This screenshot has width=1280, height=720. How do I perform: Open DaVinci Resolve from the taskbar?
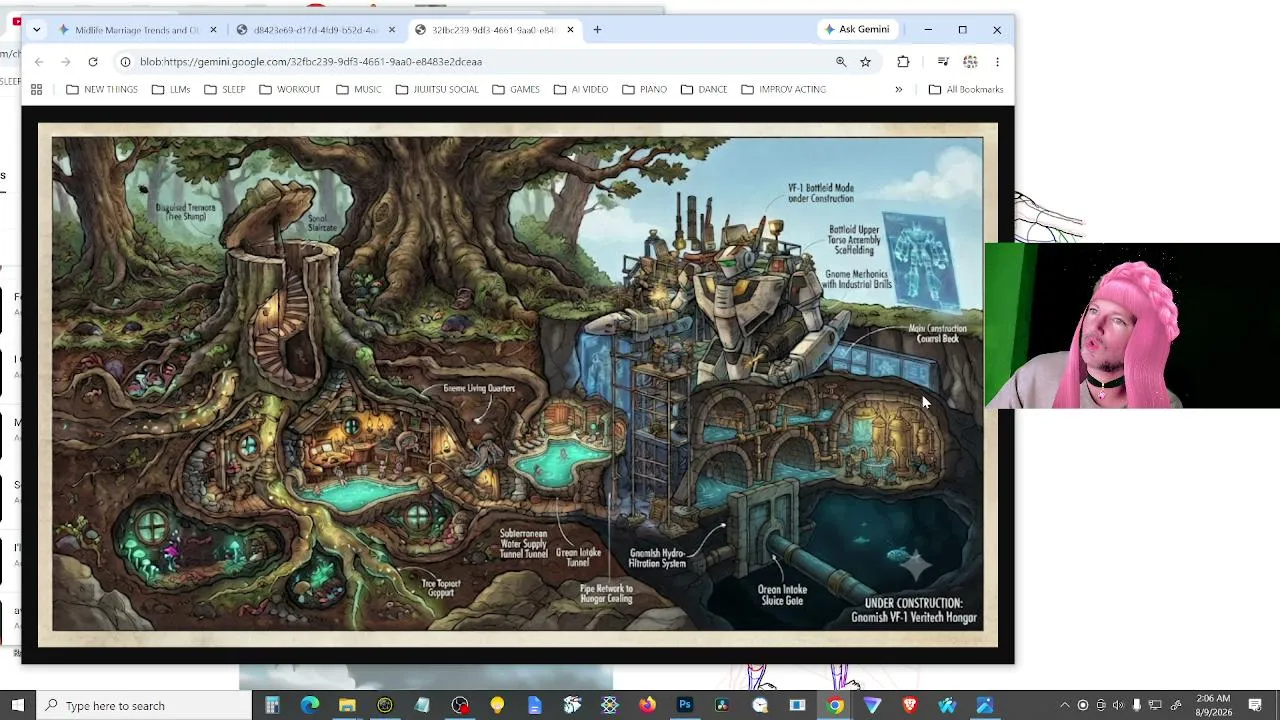722,706
